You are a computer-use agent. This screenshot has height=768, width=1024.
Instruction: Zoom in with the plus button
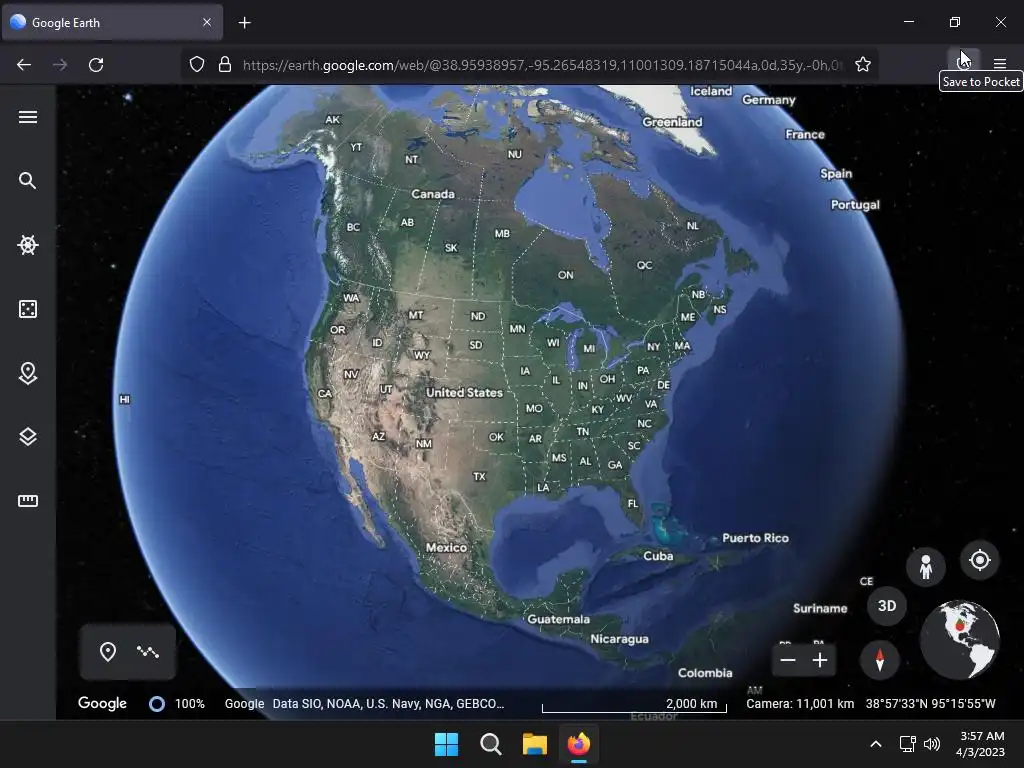click(x=820, y=660)
